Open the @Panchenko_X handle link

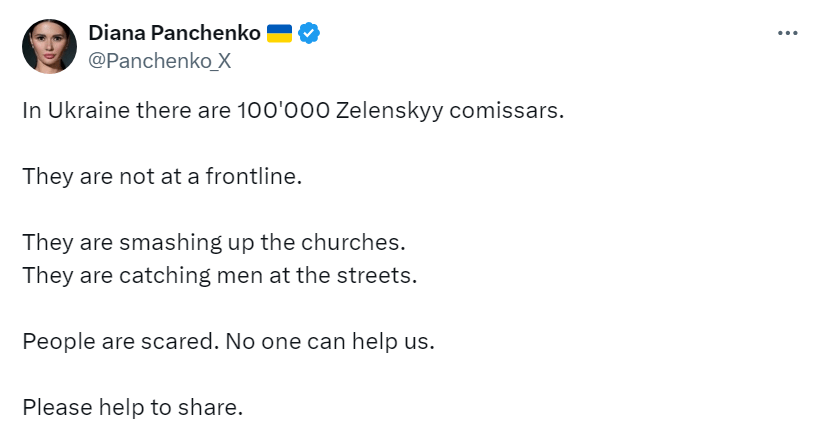160,60
